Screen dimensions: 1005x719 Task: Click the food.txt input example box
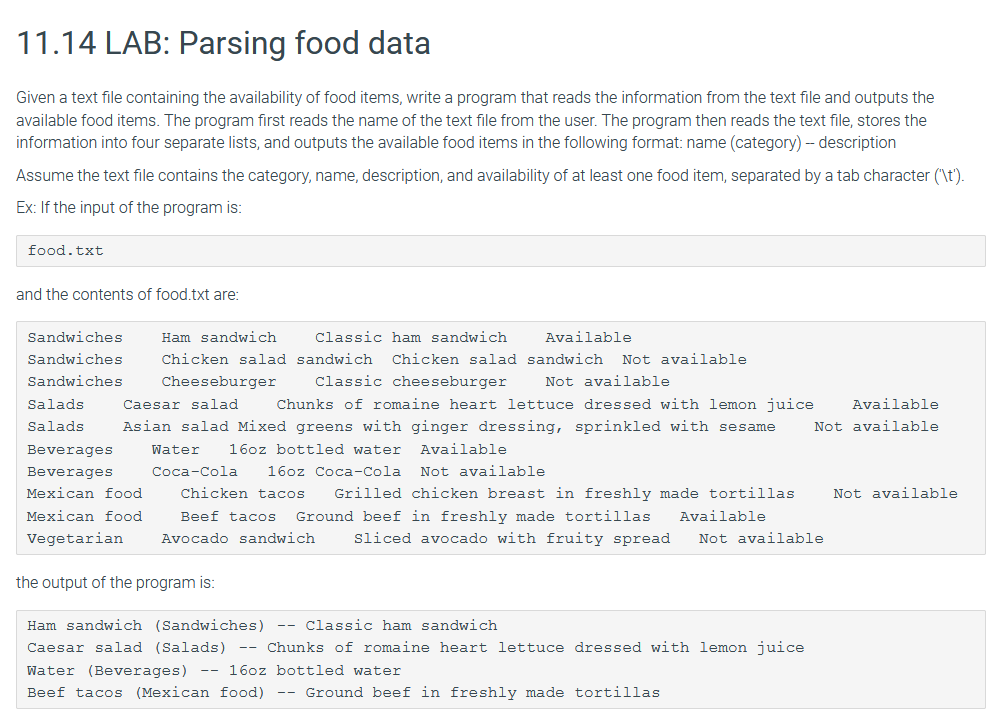point(501,251)
